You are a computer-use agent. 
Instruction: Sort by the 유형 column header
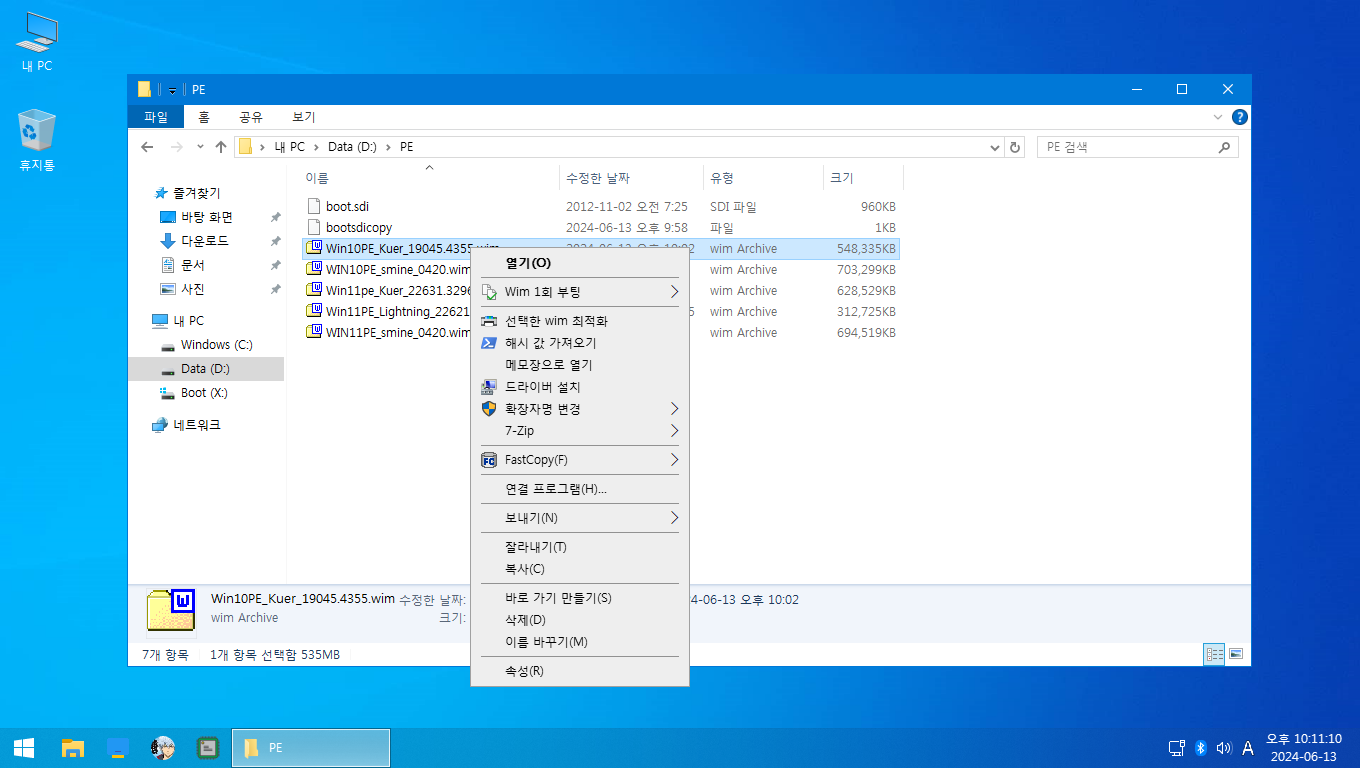[763, 178]
